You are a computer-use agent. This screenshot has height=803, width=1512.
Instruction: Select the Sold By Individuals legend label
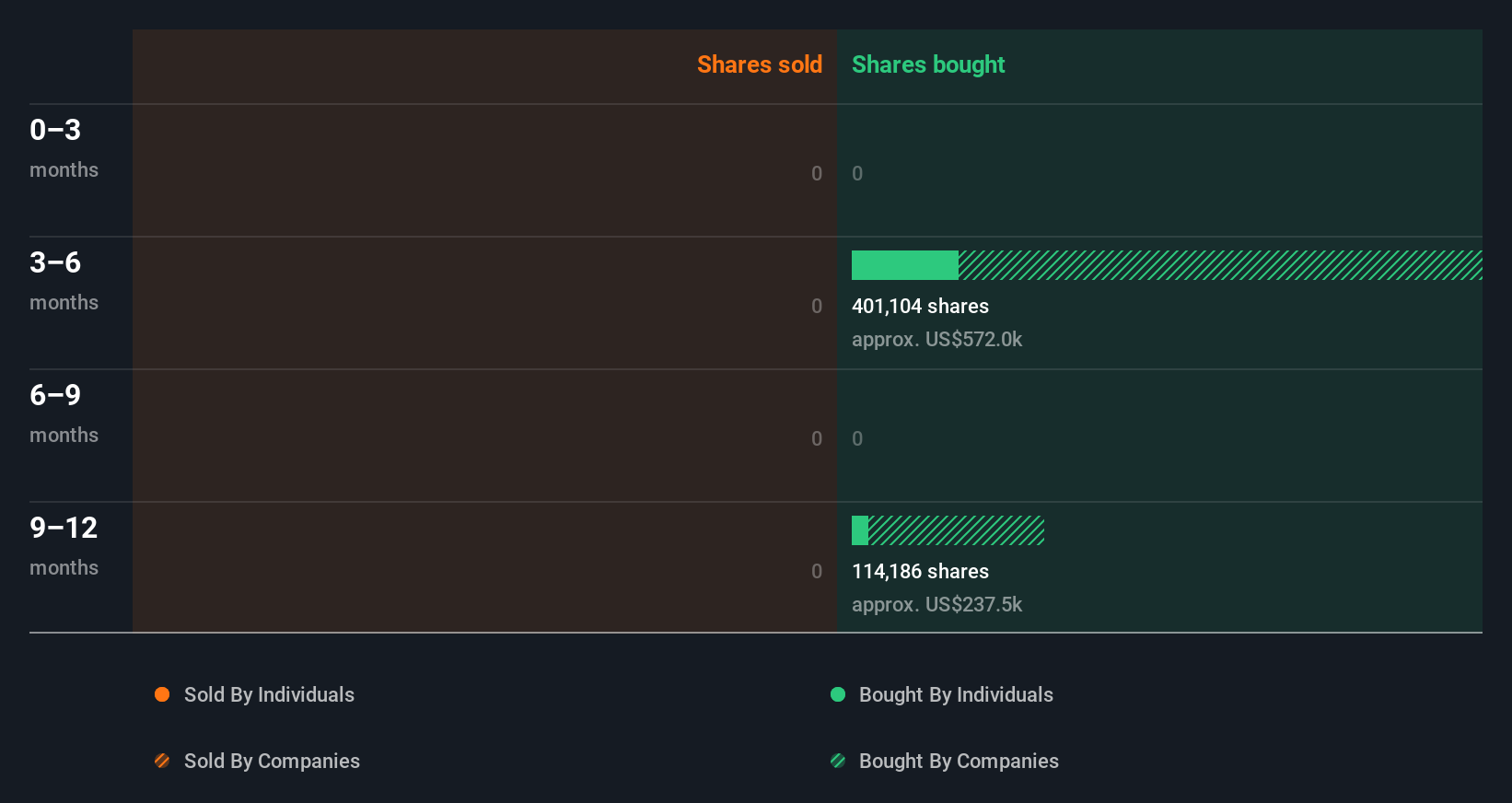[x=269, y=695]
